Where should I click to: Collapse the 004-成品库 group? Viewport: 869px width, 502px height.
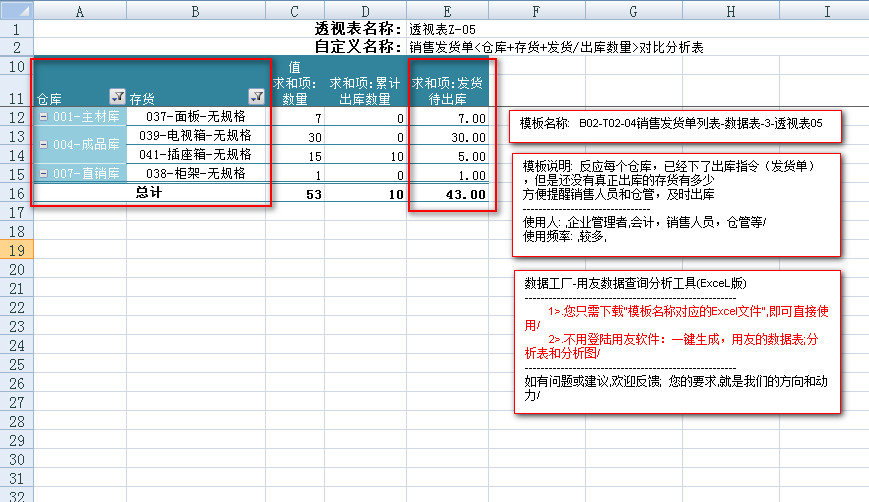(x=43, y=145)
